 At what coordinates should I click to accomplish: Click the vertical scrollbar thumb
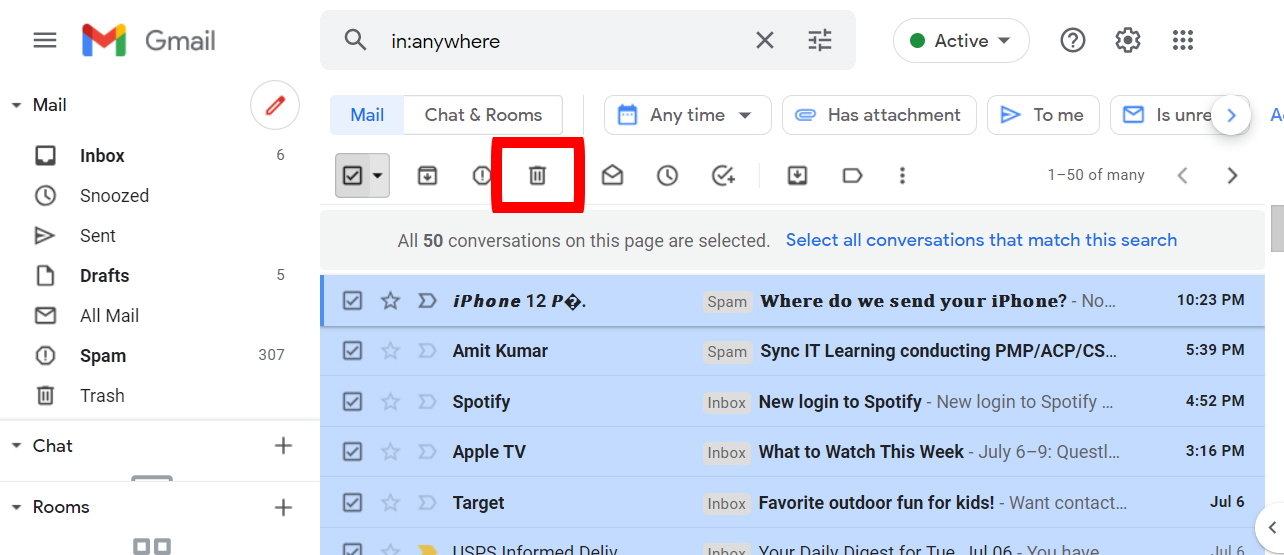pos(1277,228)
